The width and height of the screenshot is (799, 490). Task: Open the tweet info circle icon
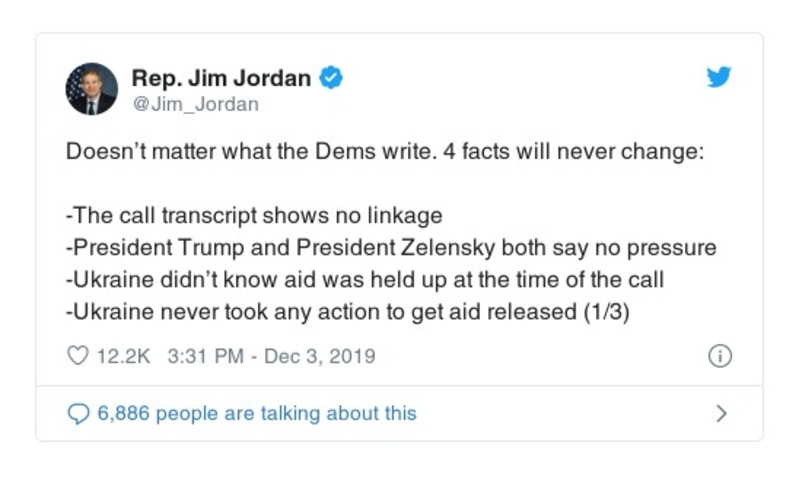coord(720,356)
